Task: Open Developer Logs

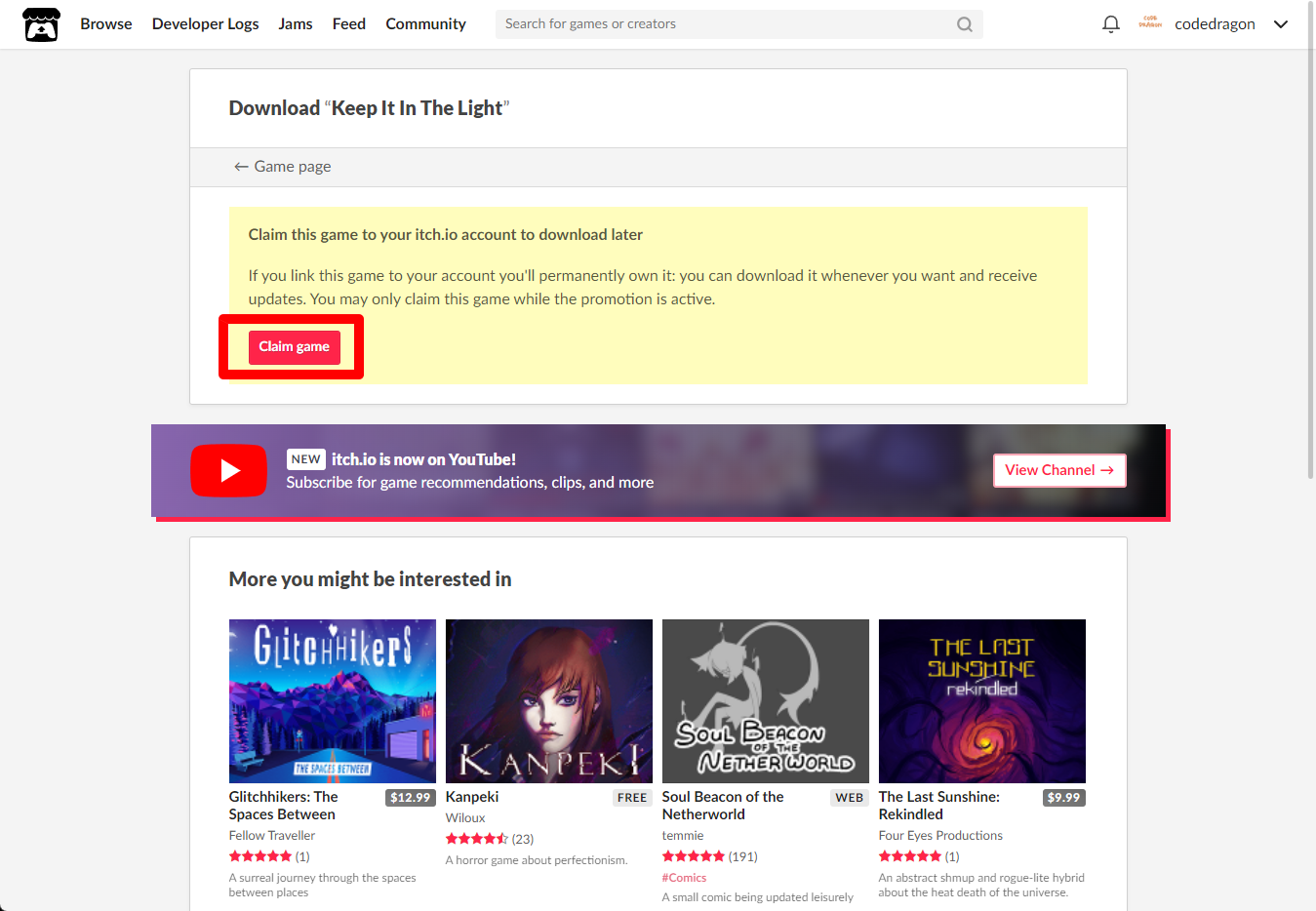Action: click(205, 23)
